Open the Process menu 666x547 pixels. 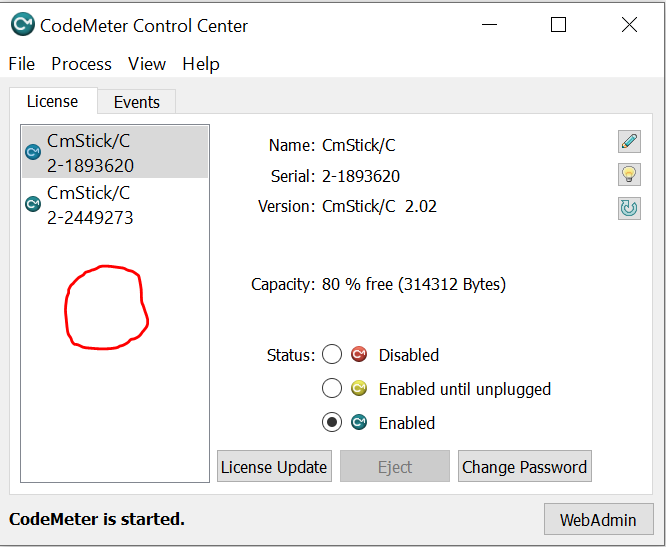tap(82, 64)
